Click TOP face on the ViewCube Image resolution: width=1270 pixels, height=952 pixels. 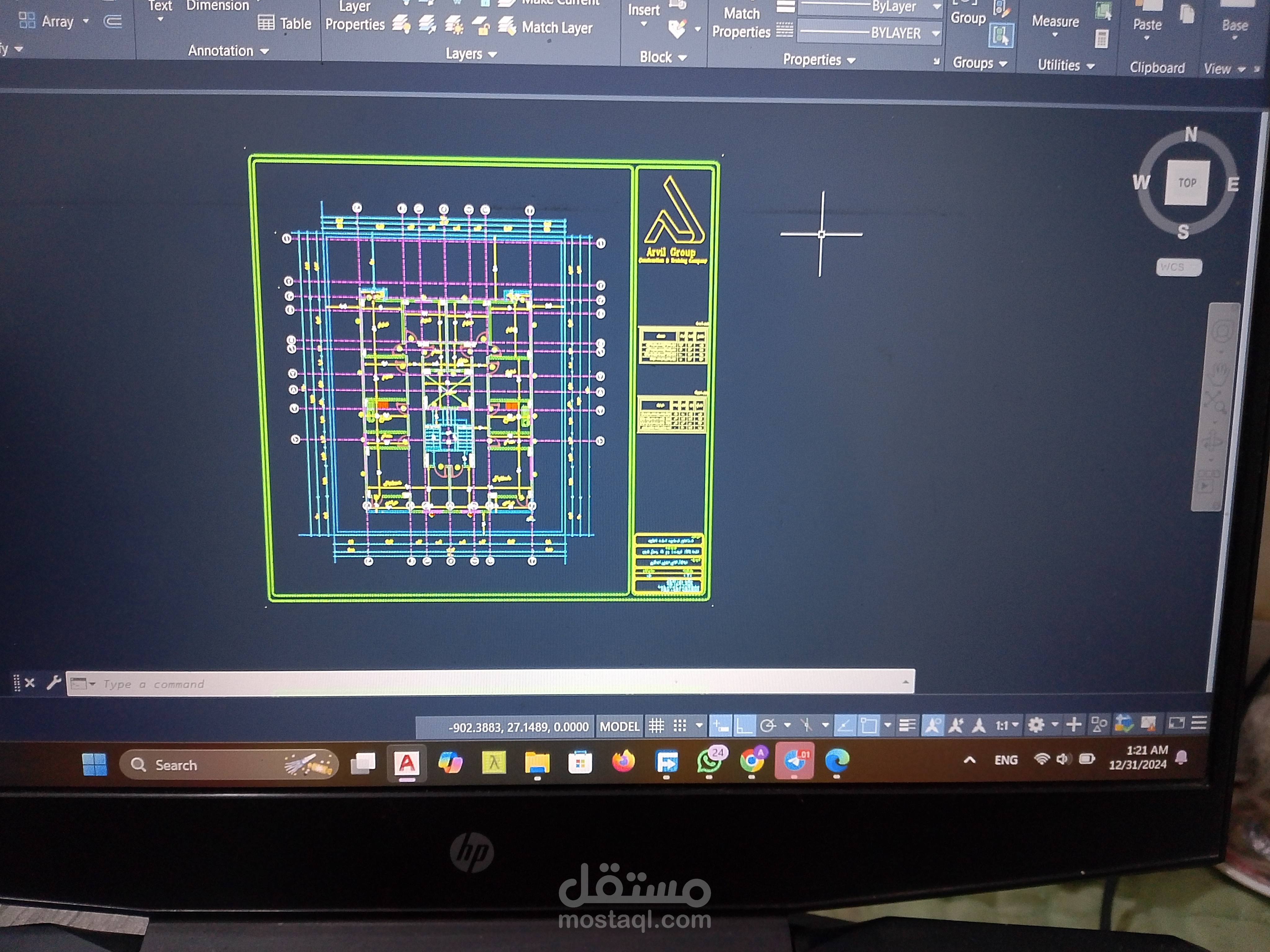[1187, 183]
